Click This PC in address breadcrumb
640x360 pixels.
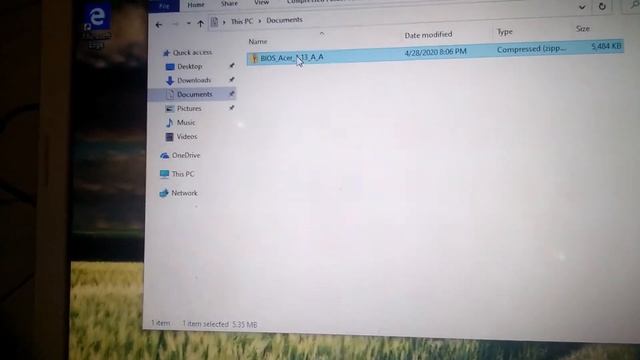tap(242, 21)
